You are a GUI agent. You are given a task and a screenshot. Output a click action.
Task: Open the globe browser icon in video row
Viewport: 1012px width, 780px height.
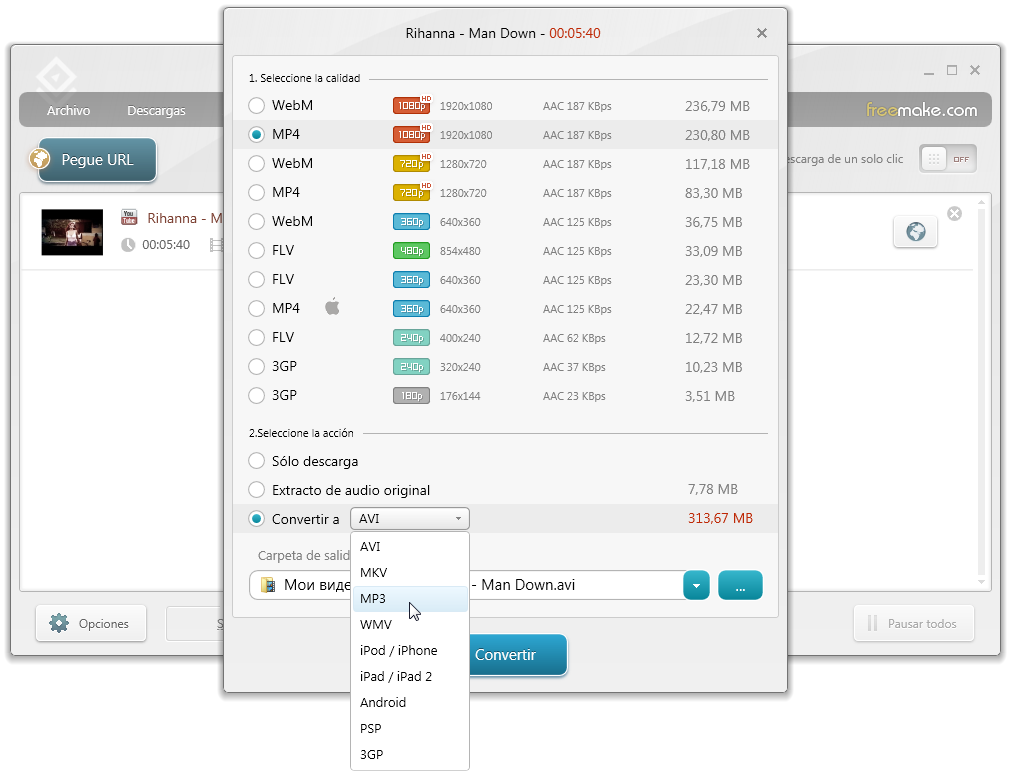915,232
